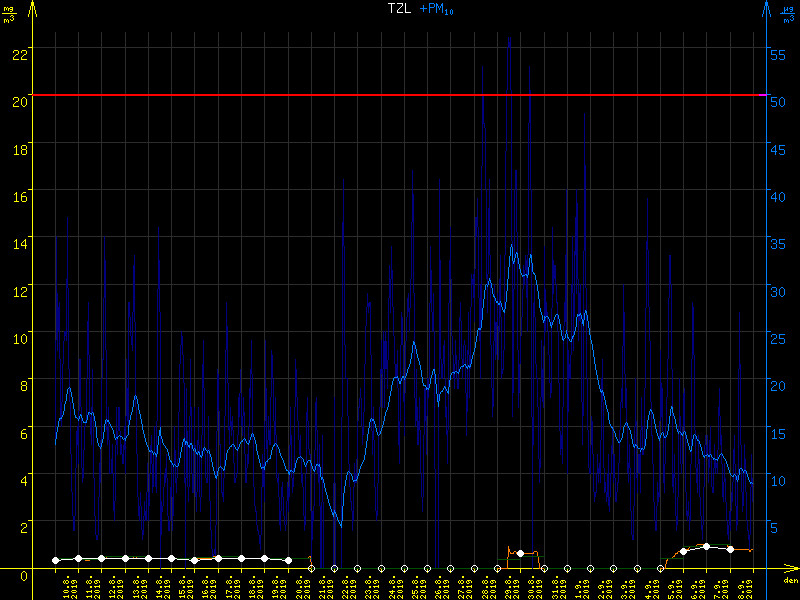The image size is (800, 600).
Task: Click the yellow left axis arrow tip
Action: click(34, 6)
